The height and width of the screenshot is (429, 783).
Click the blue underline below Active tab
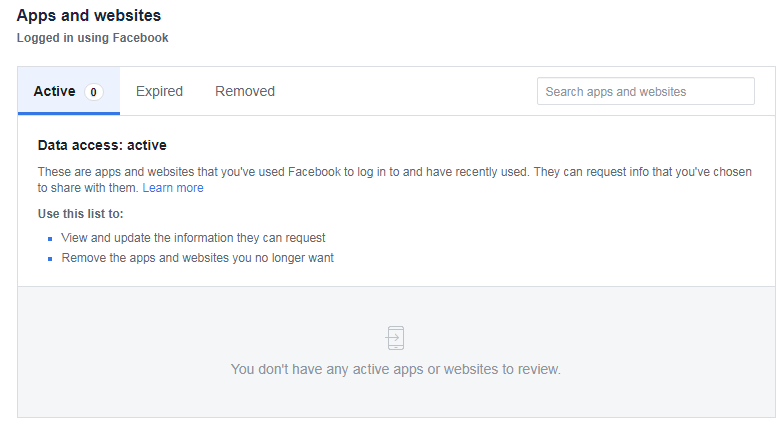point(69,113)
